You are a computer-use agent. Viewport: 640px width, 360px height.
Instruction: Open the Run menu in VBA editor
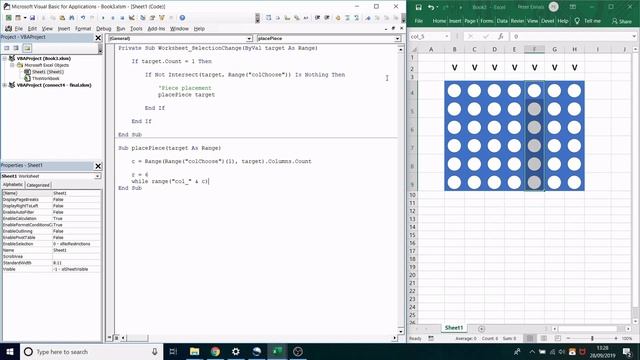tap(121, 29)
